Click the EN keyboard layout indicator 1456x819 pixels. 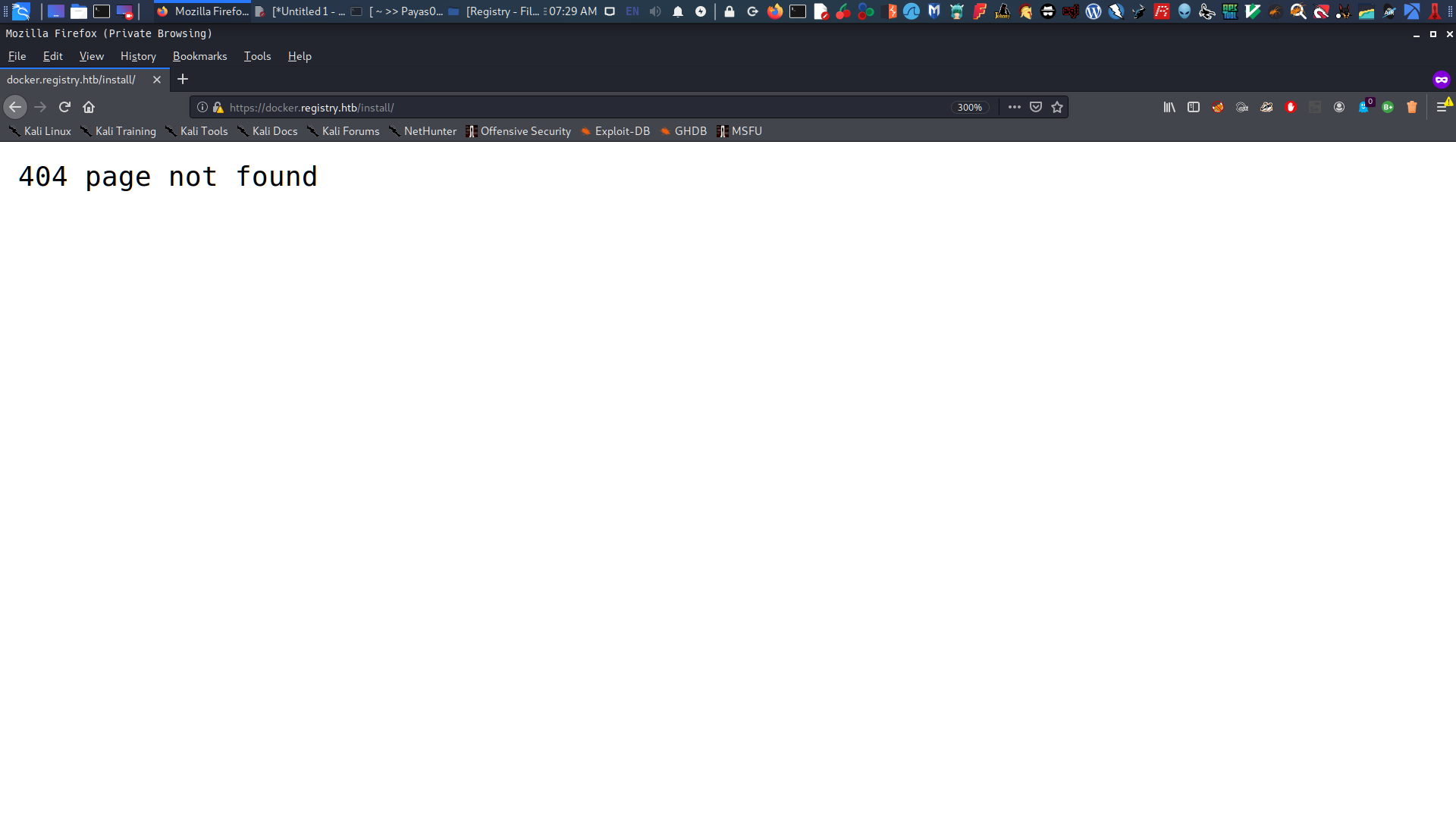click(x=632, y=11)
